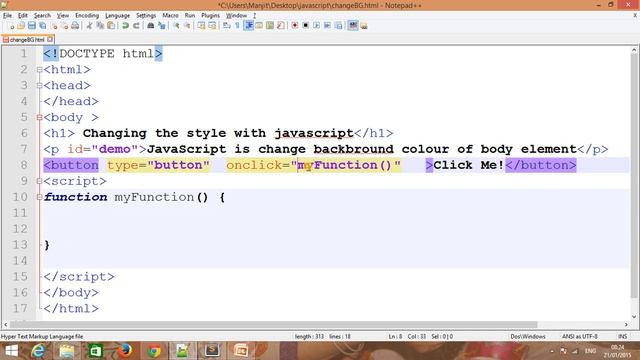Click the Open file toolbar icon
640x360 pixels.
coord(21,26)
